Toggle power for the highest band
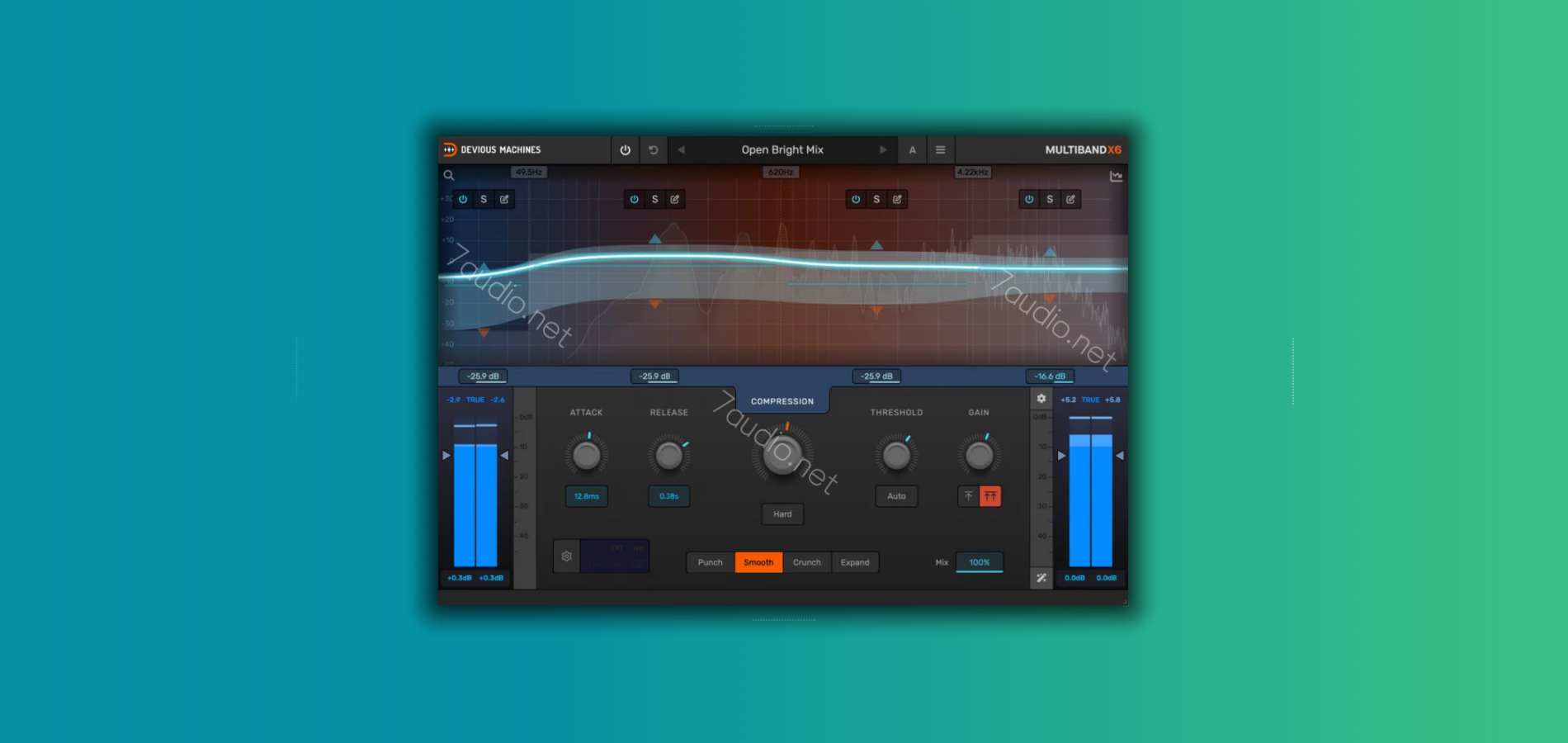The width and height of the screenshot is (1568, 743). click(1029, 199)
